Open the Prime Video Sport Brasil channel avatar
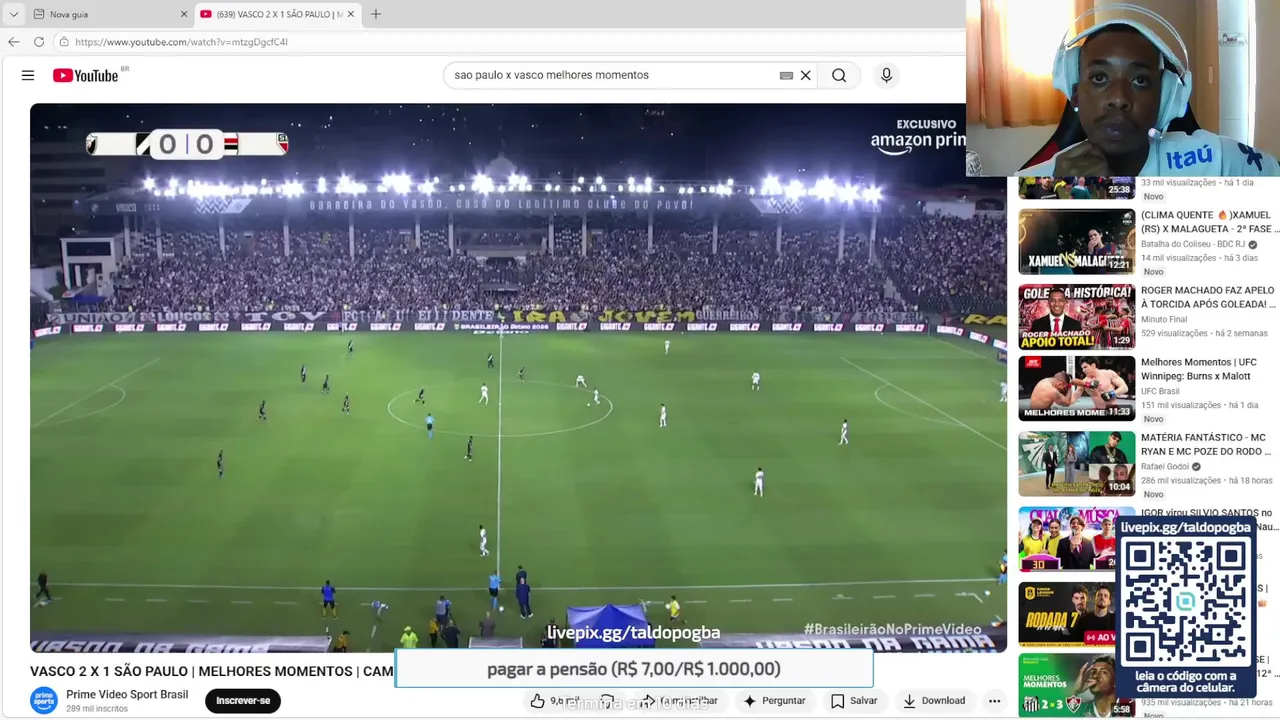This screenshot has width=1280, height=720. point(44,701)
